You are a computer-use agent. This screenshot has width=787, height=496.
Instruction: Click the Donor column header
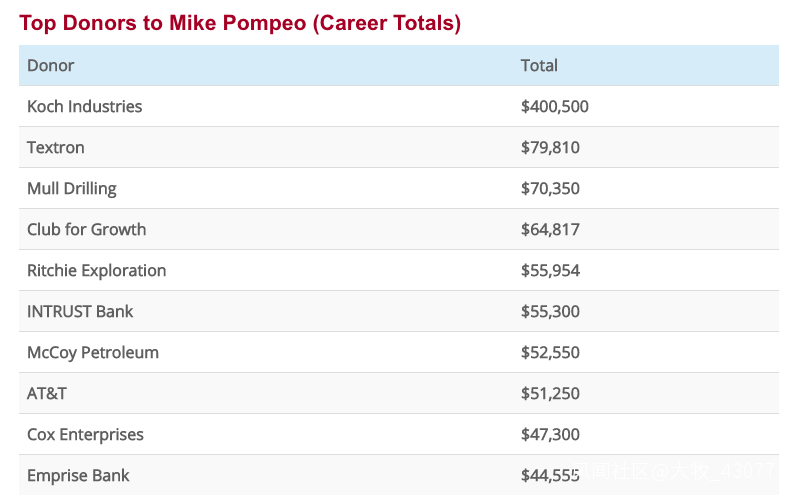(51, 66)
